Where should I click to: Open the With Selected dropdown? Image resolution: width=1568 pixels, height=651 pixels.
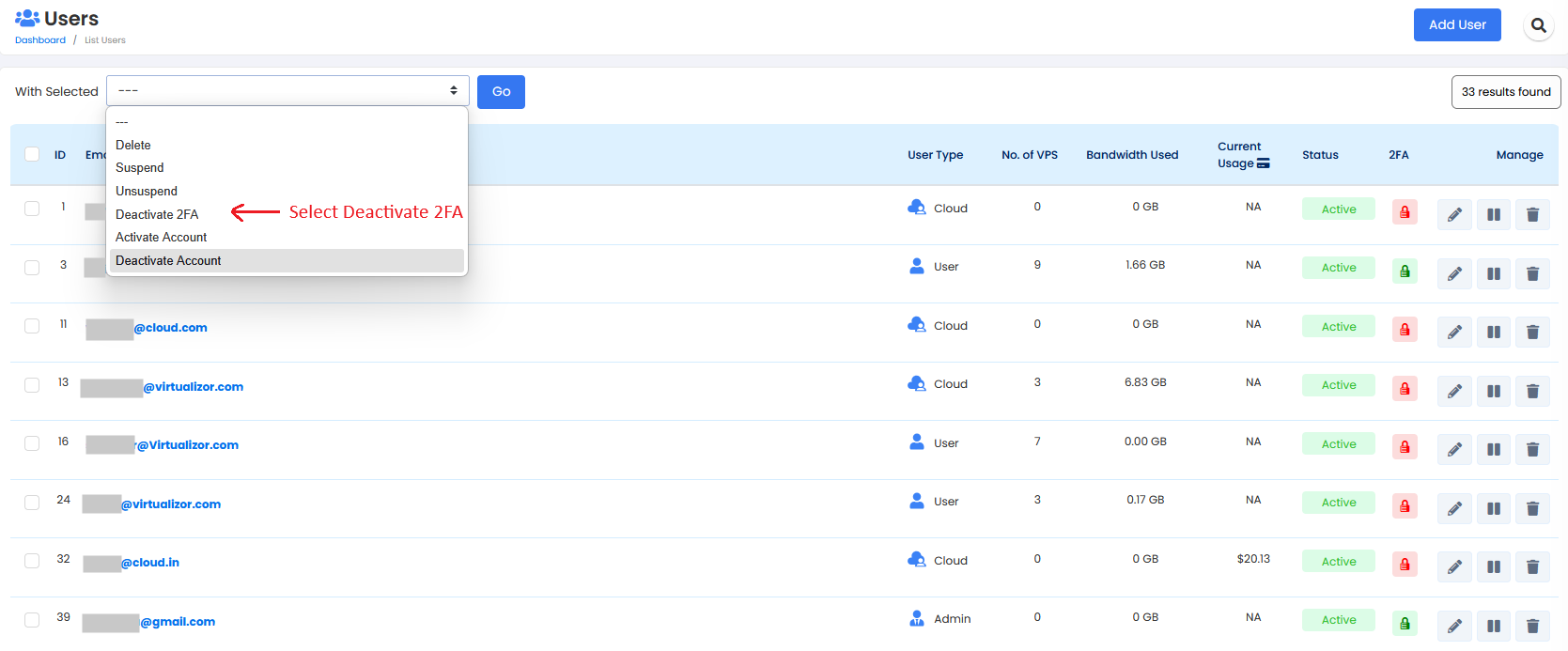pyautogui.click(x=287, y=91)
